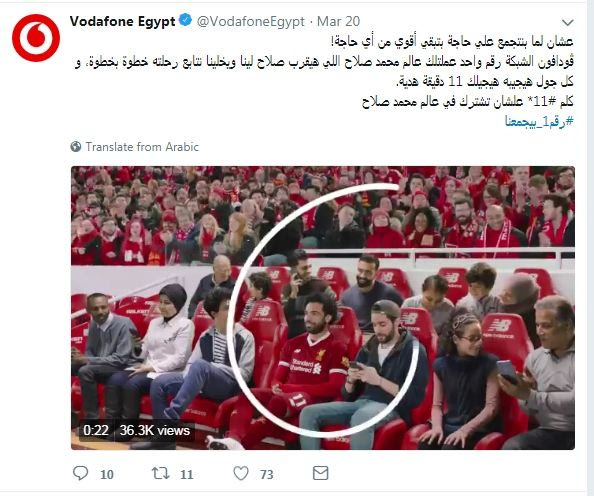Screen dimensions: 594x496
Task: Open the blue Arabic hashtag link
Action: 539,121
